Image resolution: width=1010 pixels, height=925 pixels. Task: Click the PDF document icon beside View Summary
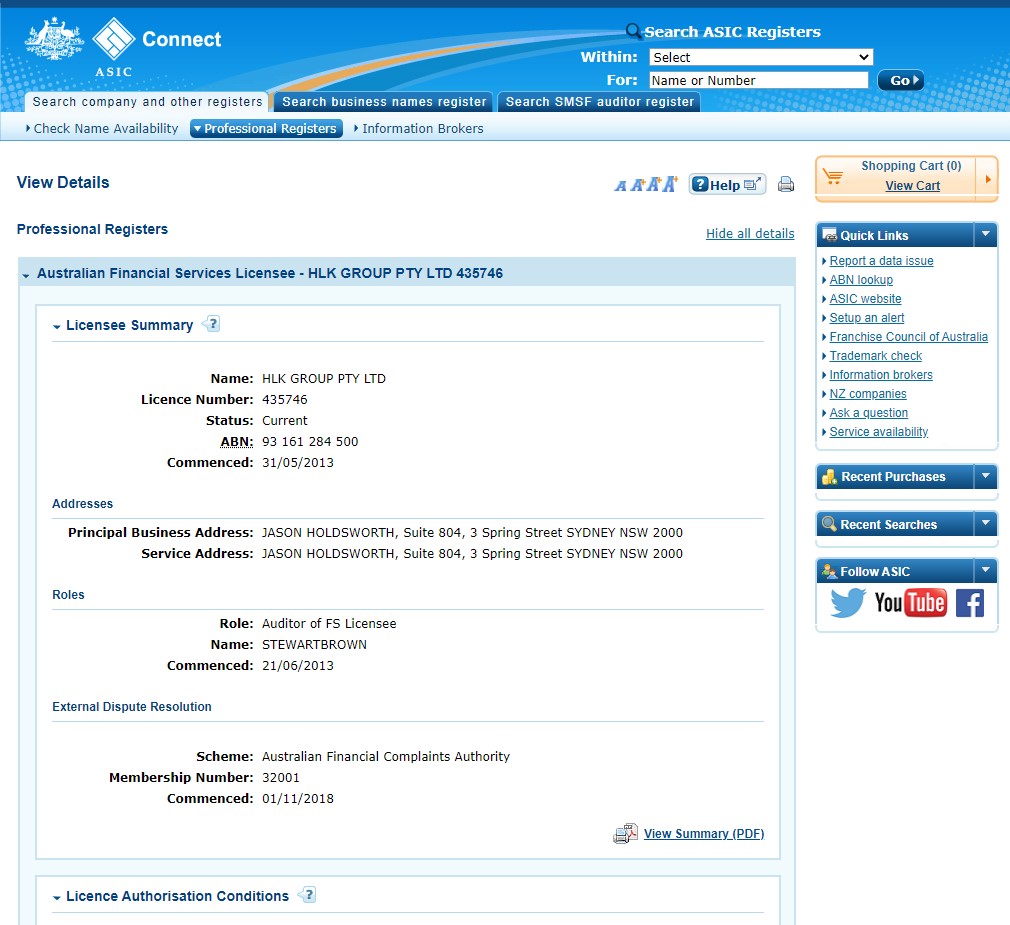point(625,834)
